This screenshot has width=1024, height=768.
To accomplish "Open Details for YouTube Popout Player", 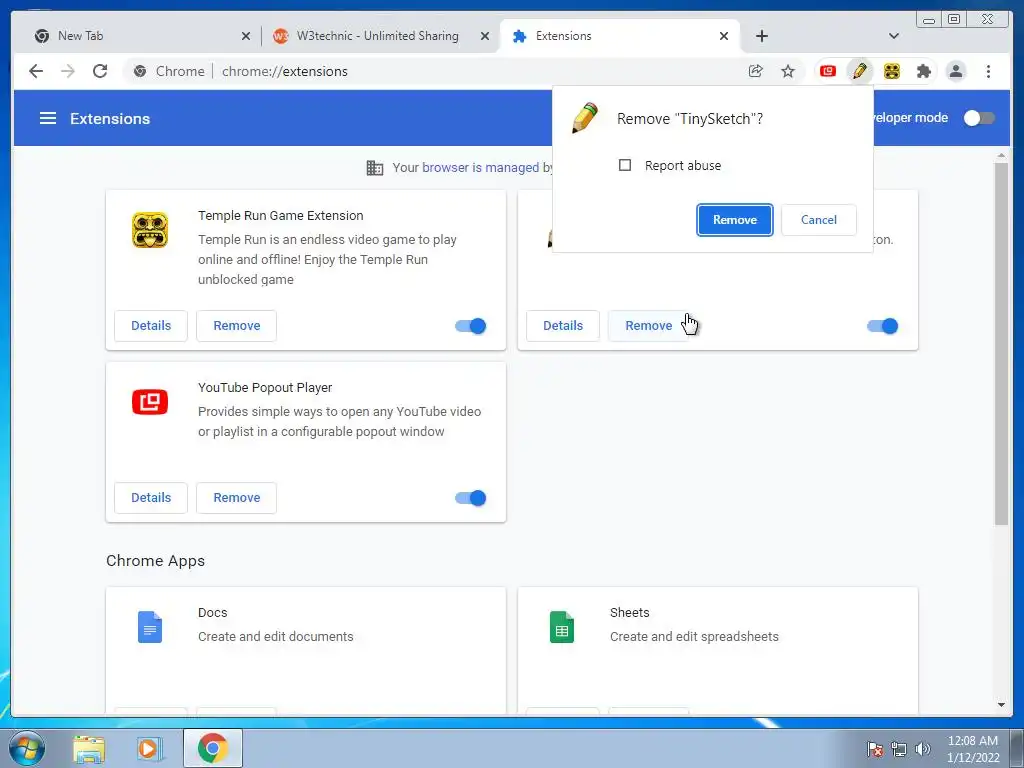I will 151,498.
